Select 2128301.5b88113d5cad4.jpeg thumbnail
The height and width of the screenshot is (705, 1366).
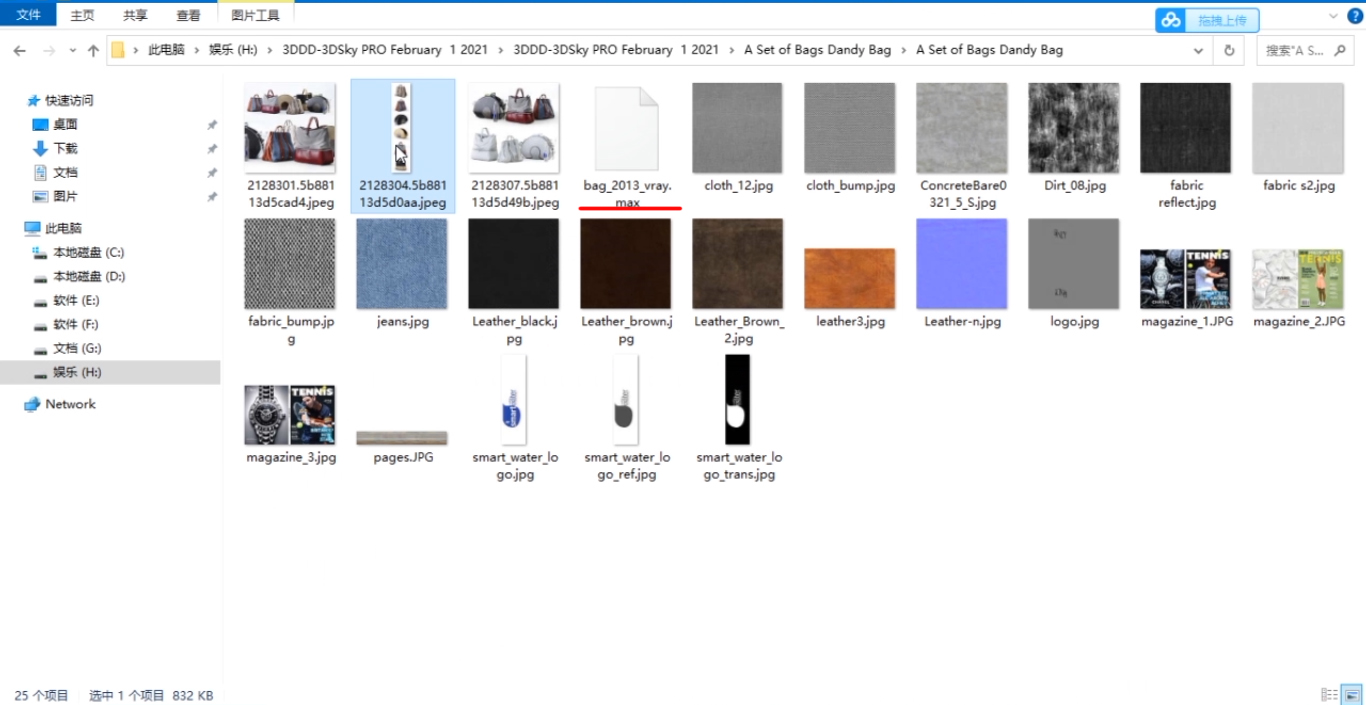click(290, 128)
